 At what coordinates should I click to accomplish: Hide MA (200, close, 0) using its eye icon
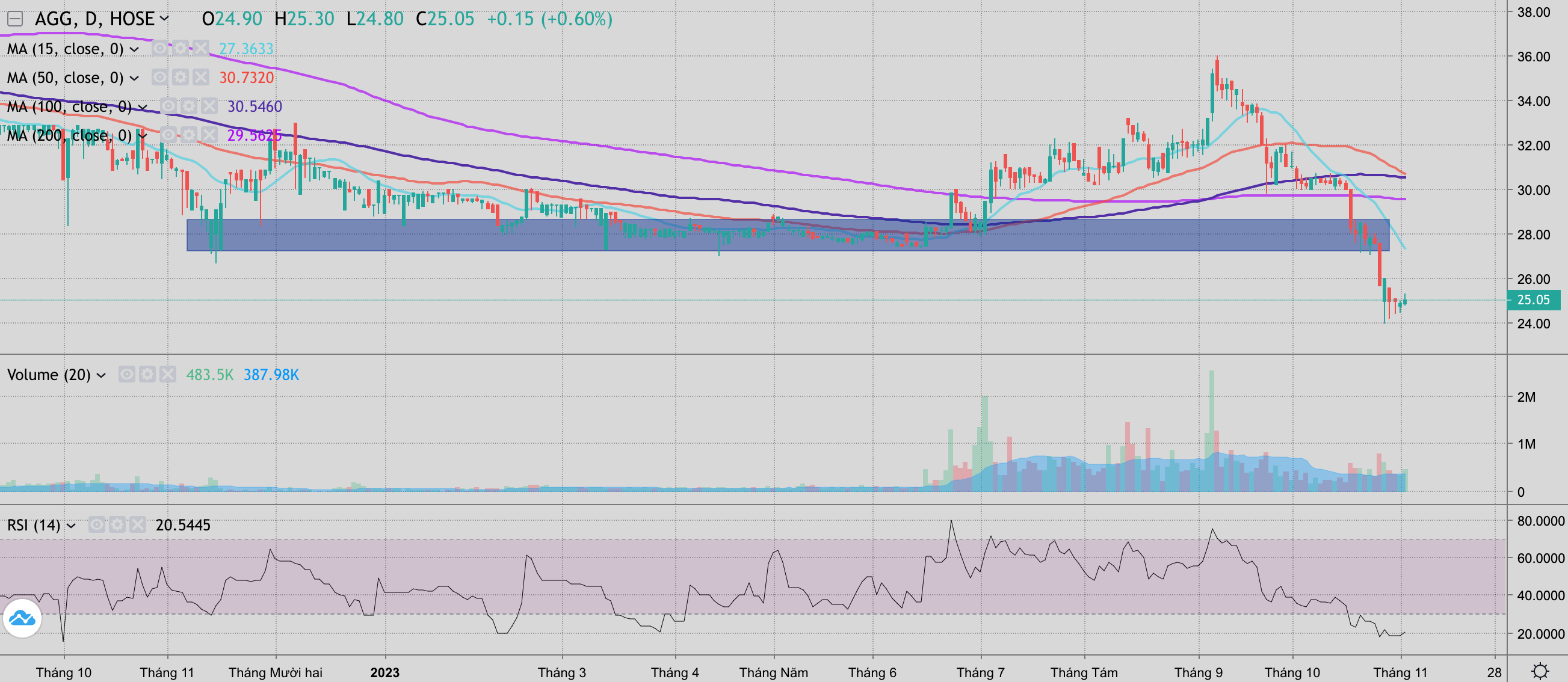(x=168, y=135)
